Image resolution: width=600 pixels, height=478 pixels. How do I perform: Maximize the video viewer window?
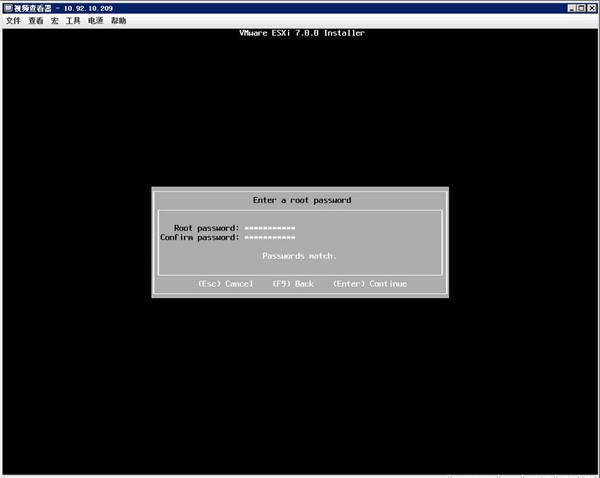581,8
